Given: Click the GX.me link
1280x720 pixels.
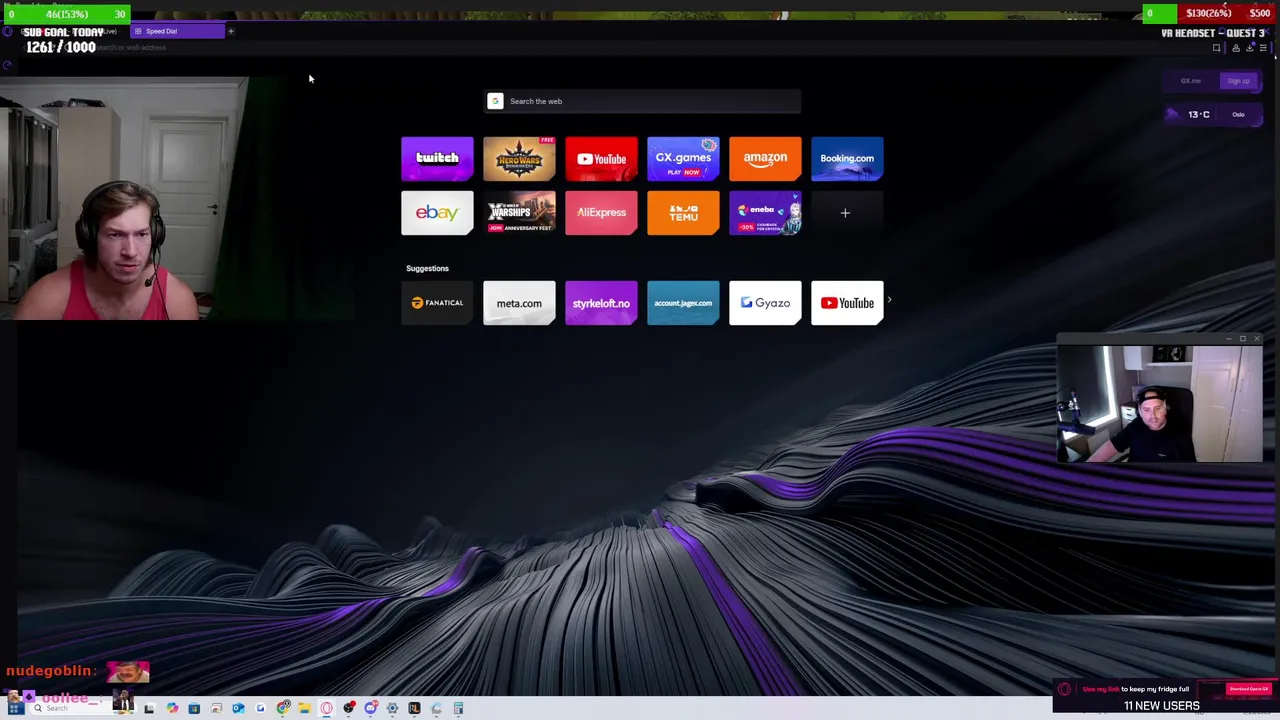Looking at the screenshot, I should pyautogui.click(x=1190, y=81).
